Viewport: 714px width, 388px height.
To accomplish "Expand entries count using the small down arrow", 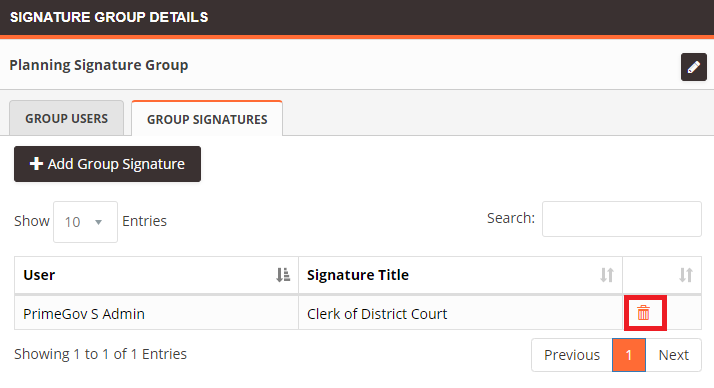I will click(x=98, y=222).
